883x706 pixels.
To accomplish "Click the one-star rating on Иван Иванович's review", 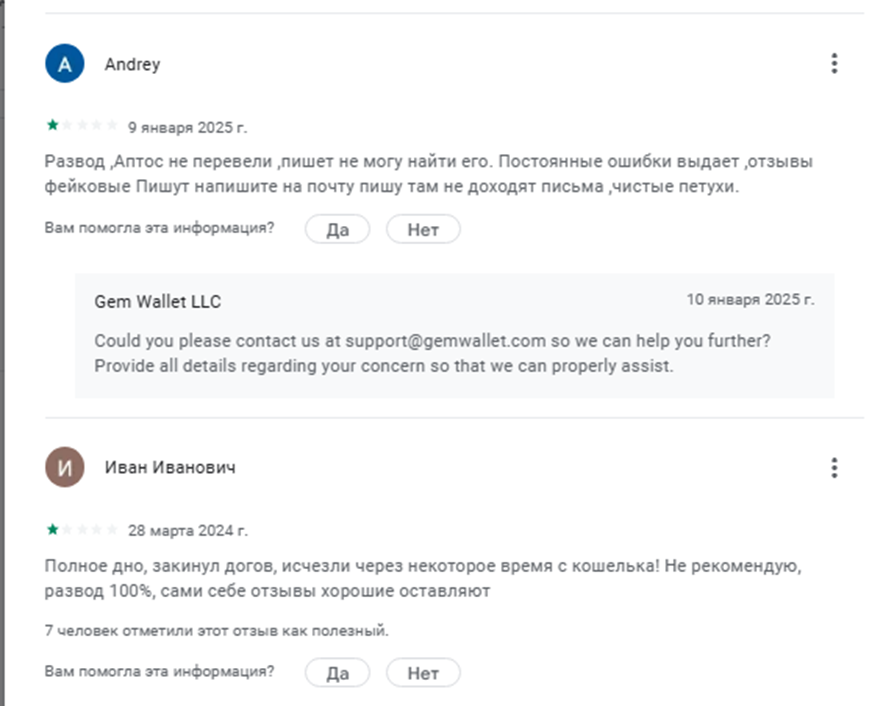I will click(81, 529).
